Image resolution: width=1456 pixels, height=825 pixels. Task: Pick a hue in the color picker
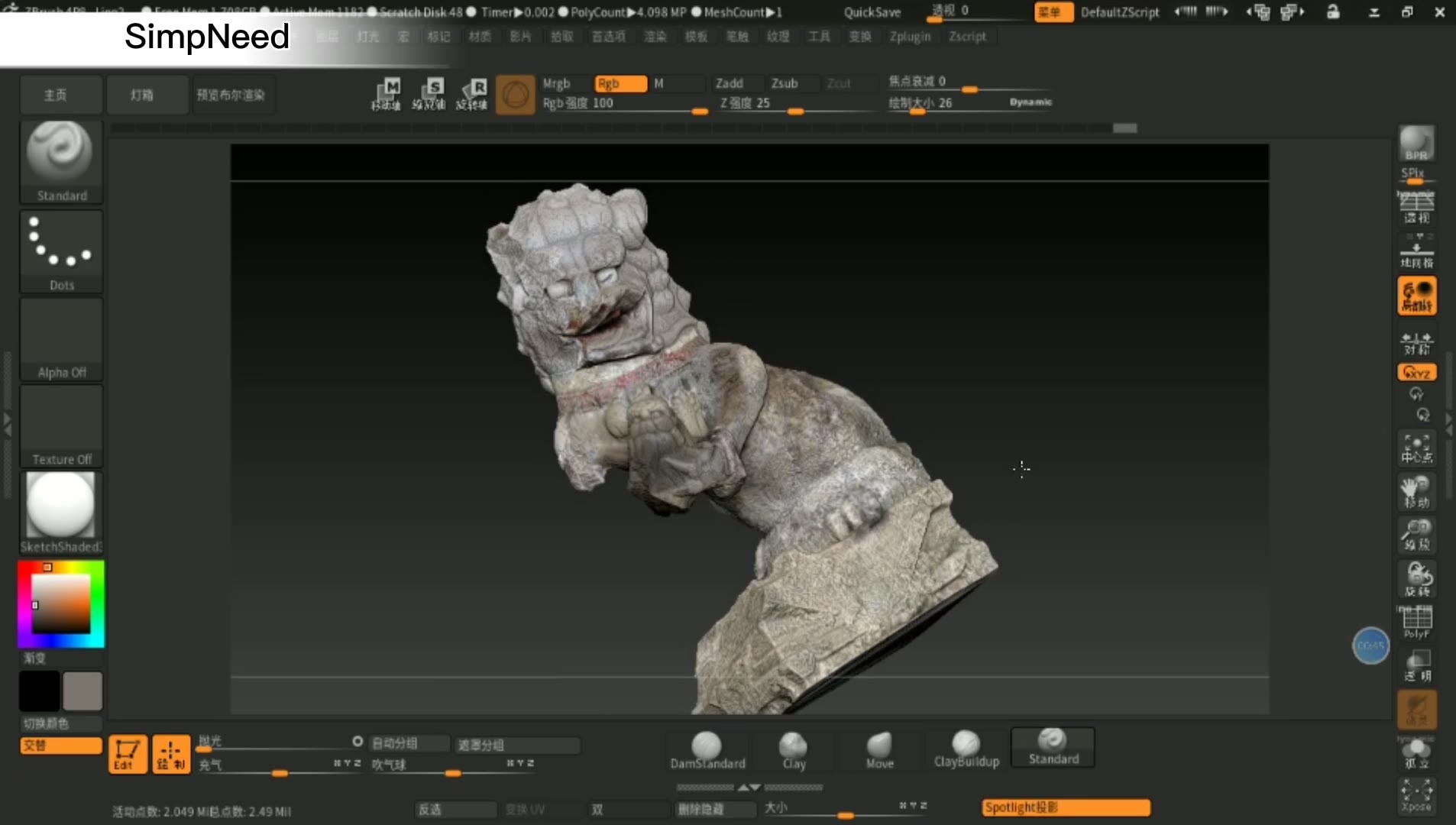pyautogui.click(x=61, y=604)
